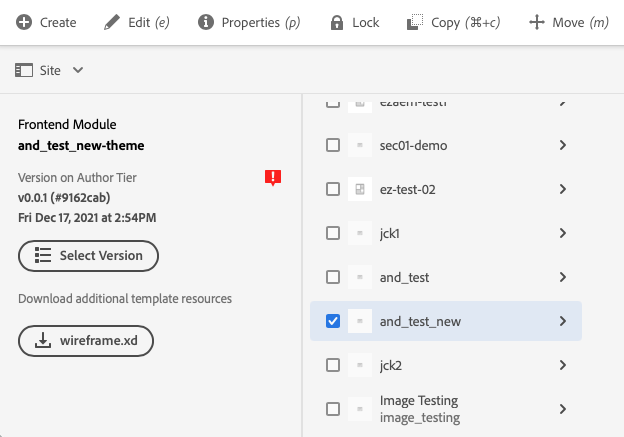Expand the Image Testing chevron
The width and height of the screenshot is (624, 437).
(563, 409)
